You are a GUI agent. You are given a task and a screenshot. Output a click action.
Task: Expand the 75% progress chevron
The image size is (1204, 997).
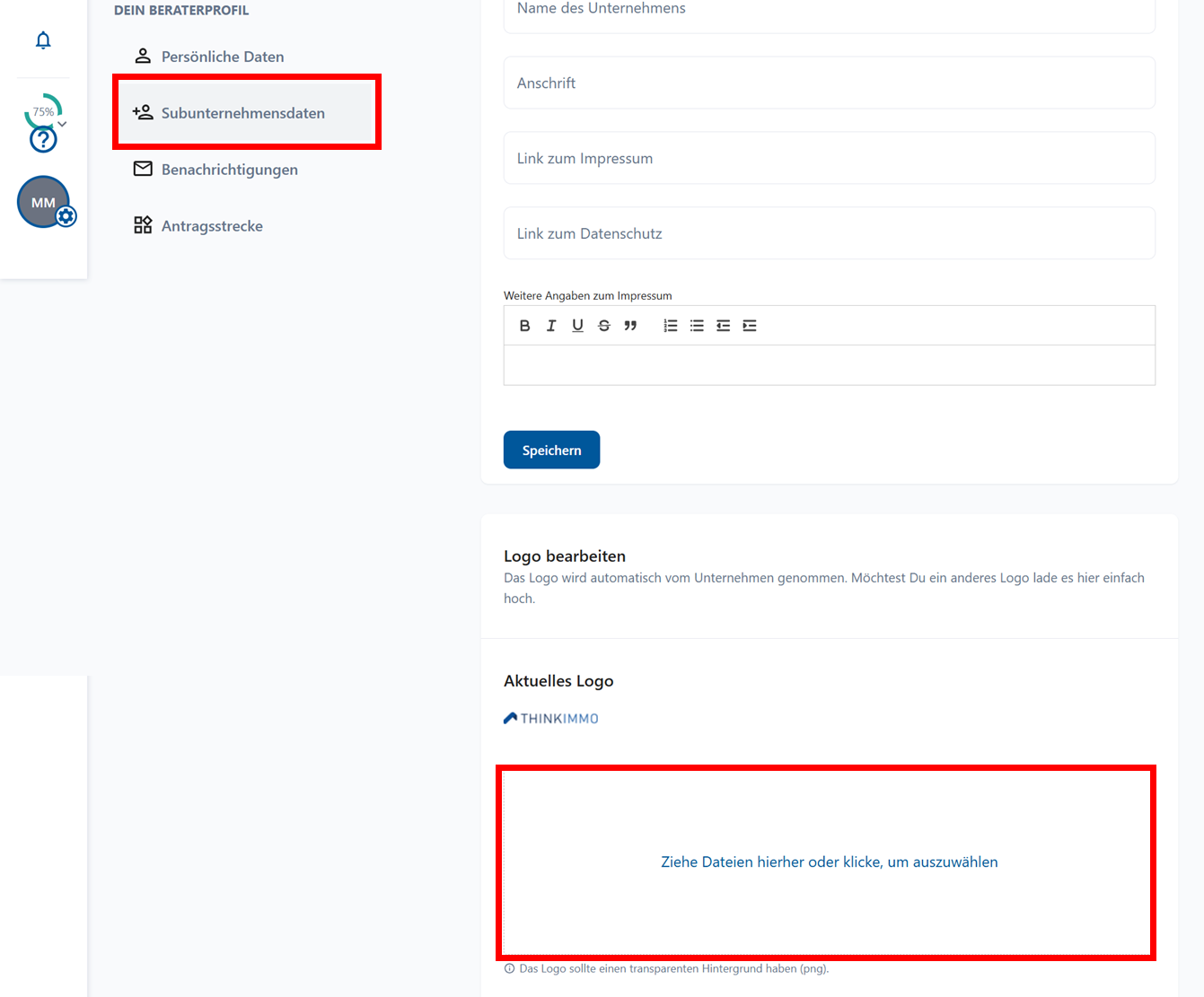click(63, 124)
